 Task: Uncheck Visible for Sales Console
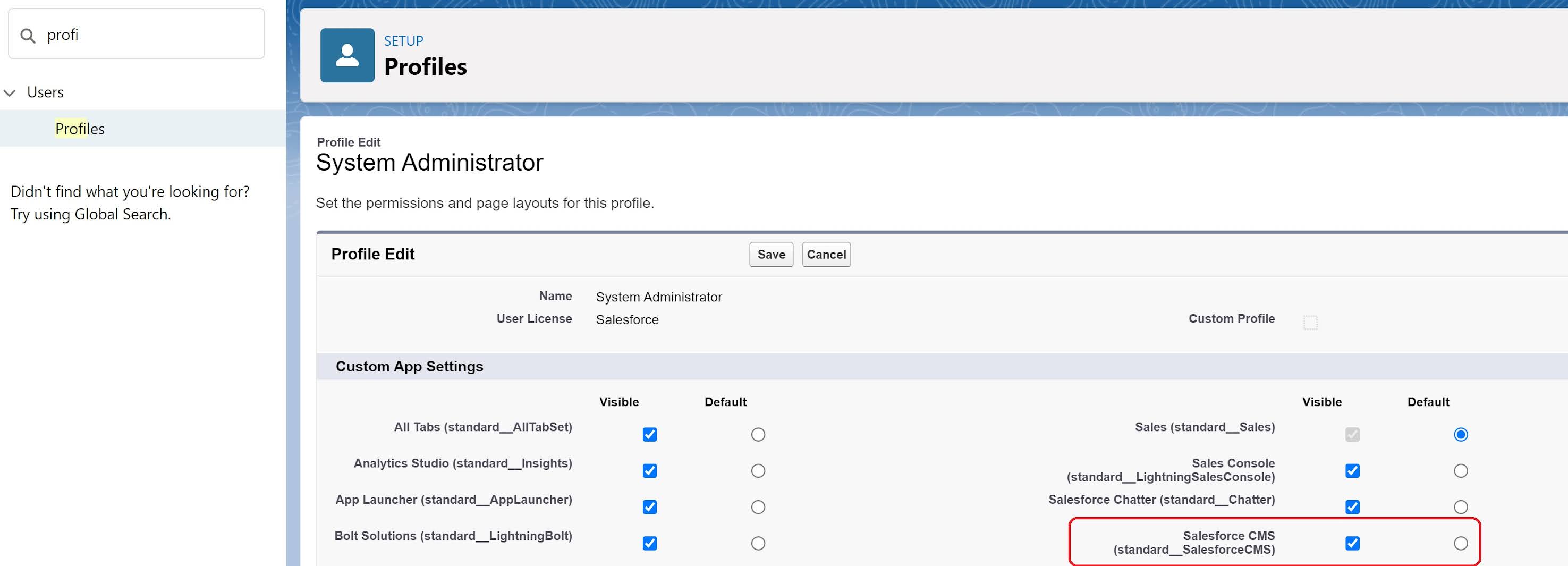pos(1352,470)
